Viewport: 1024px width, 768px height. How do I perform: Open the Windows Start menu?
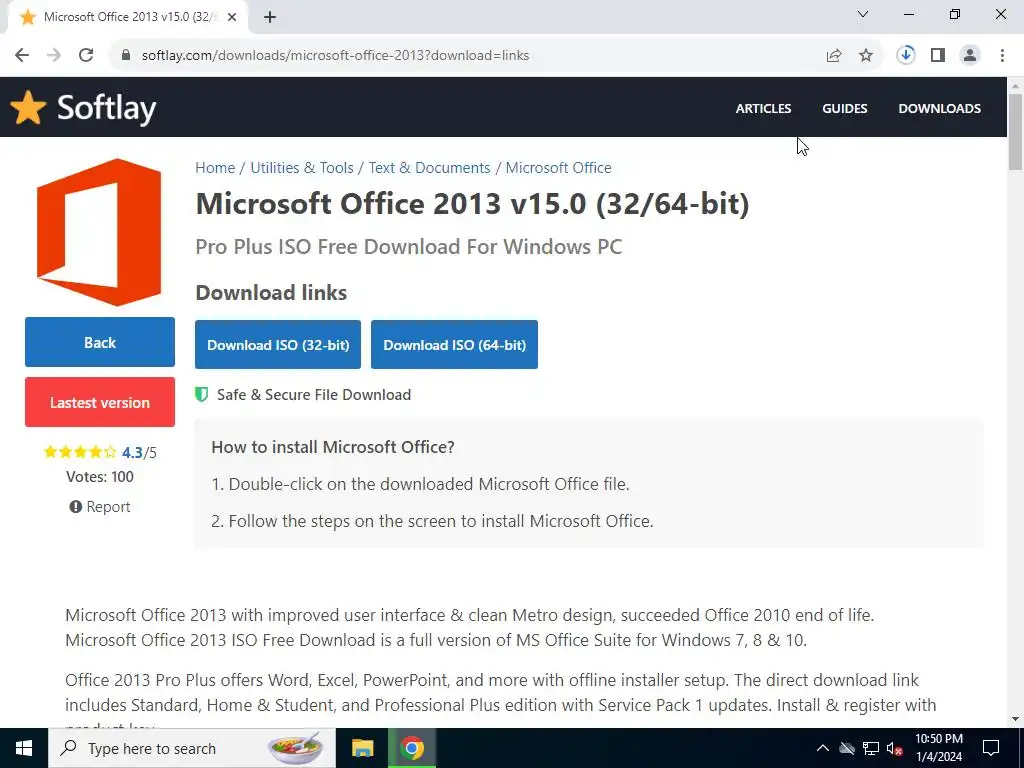coord(24,748)
